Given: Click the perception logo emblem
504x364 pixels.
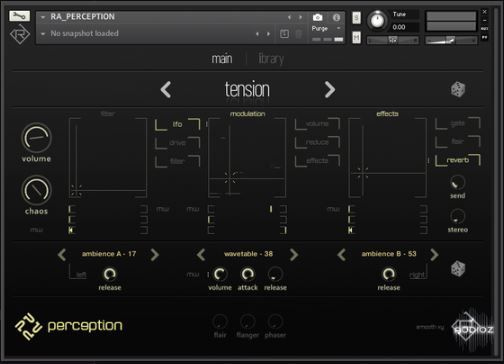Looking at the screenshot, I should tap(28, 326).
